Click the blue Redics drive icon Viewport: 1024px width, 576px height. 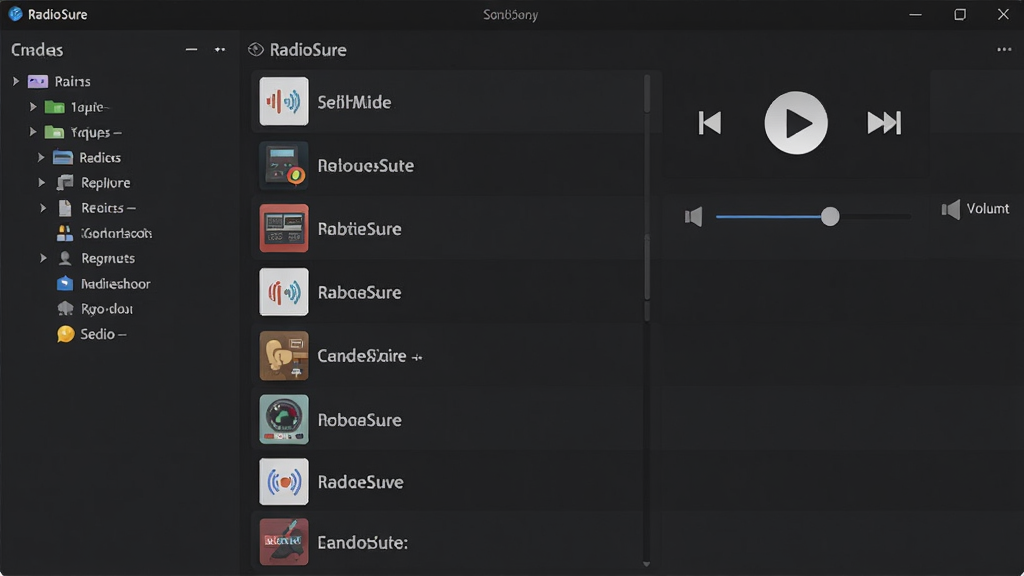63,157
